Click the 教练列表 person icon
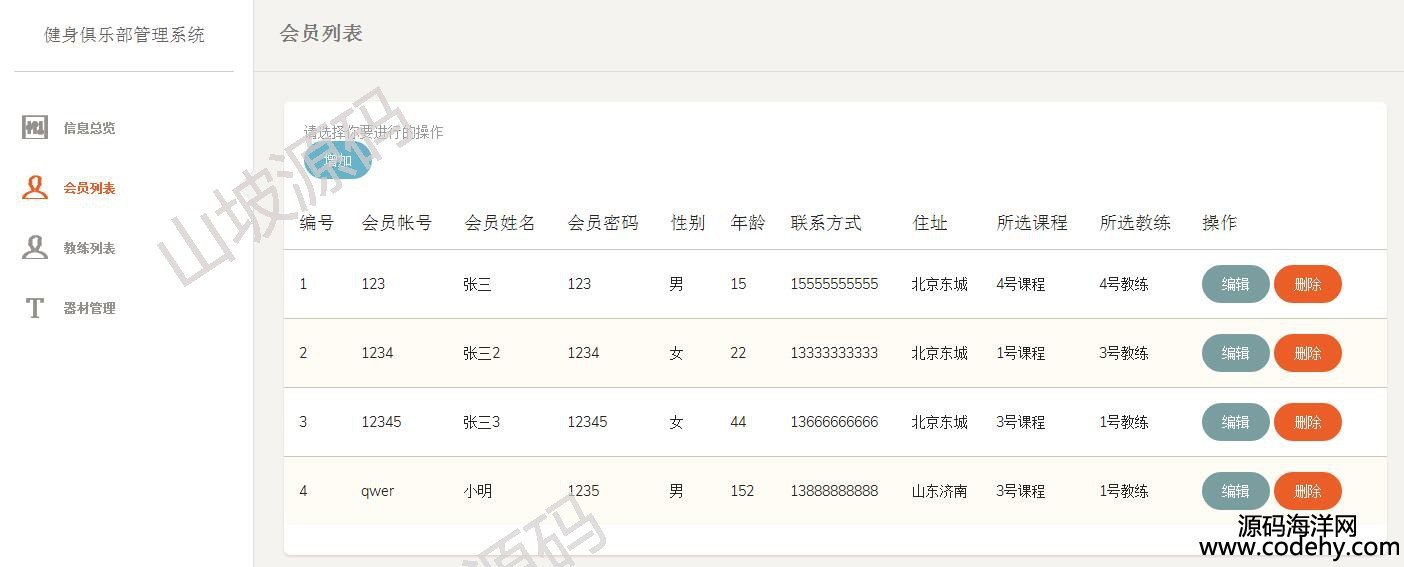Image resolution: width=1404 pixels, height=567 pixels. [x=35, y=248]
